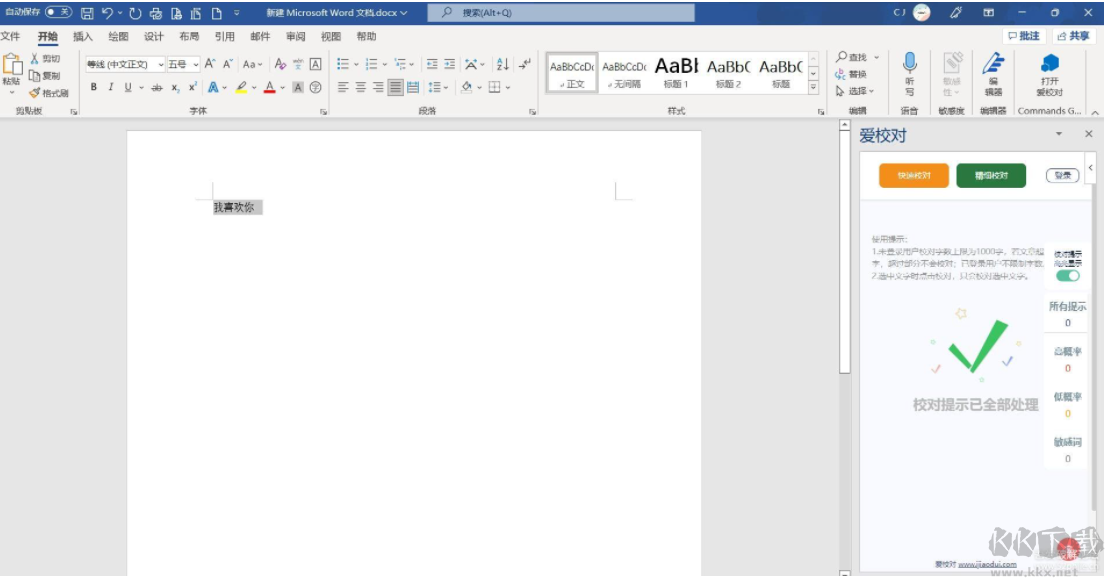
Task: Cut selection with scissors icon
Action: pos(45,58)
